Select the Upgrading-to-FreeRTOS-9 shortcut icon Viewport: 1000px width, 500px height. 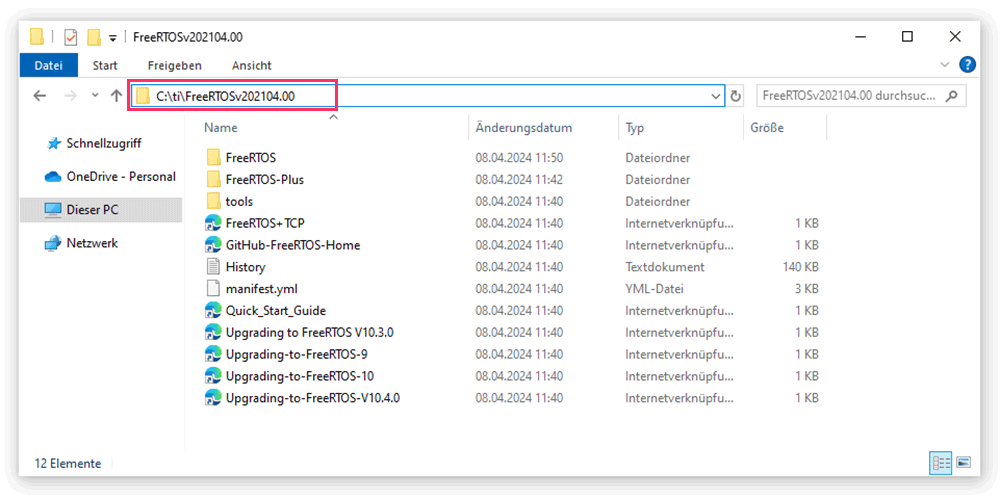(x=212, y=354)
